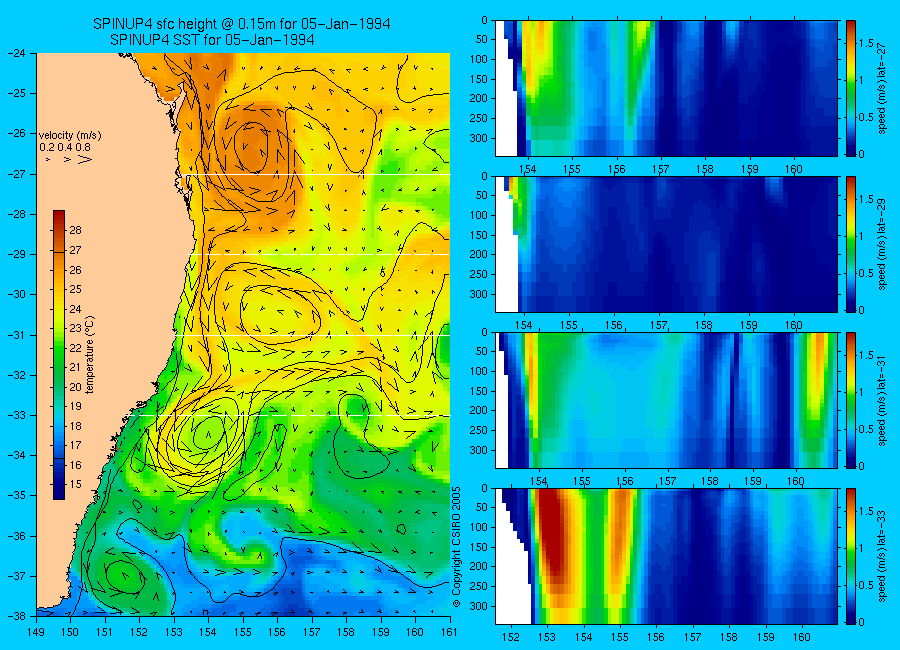Viewport: 900px width, 650px height.
Task: Click the "149" longitude tick under the SST map
Action: click(36, 632)
